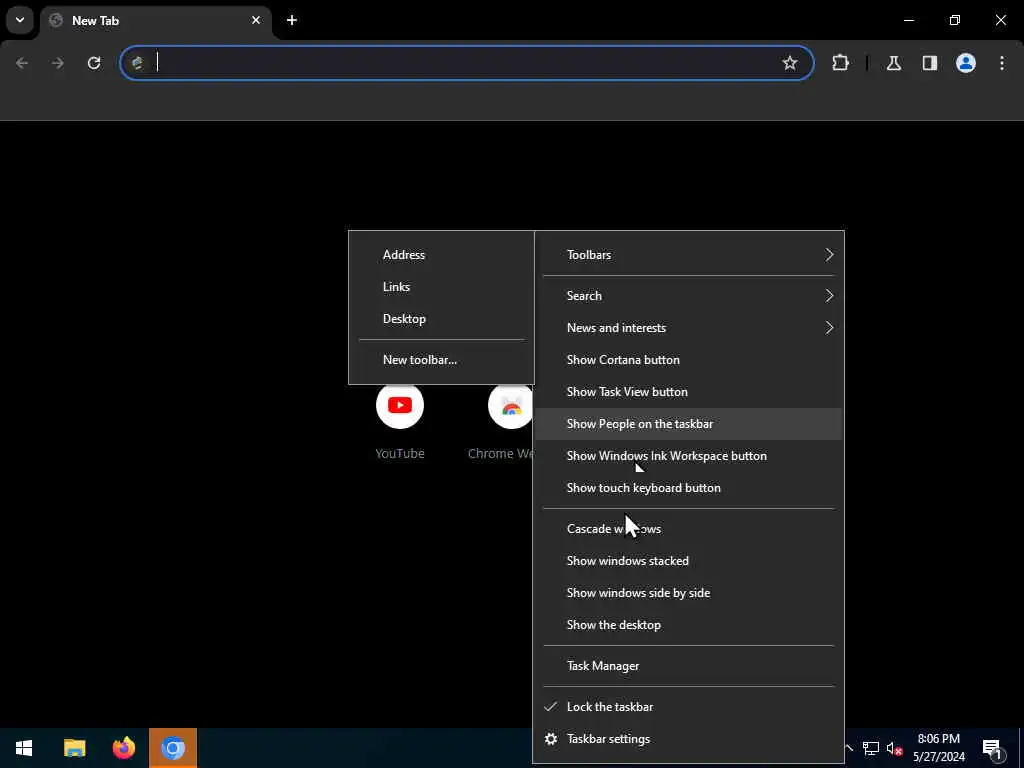Open Taskbar settings
Image resolution: width=1024 pixels, height=768 pixels.
pyautogui.click(x=689, y=739)
